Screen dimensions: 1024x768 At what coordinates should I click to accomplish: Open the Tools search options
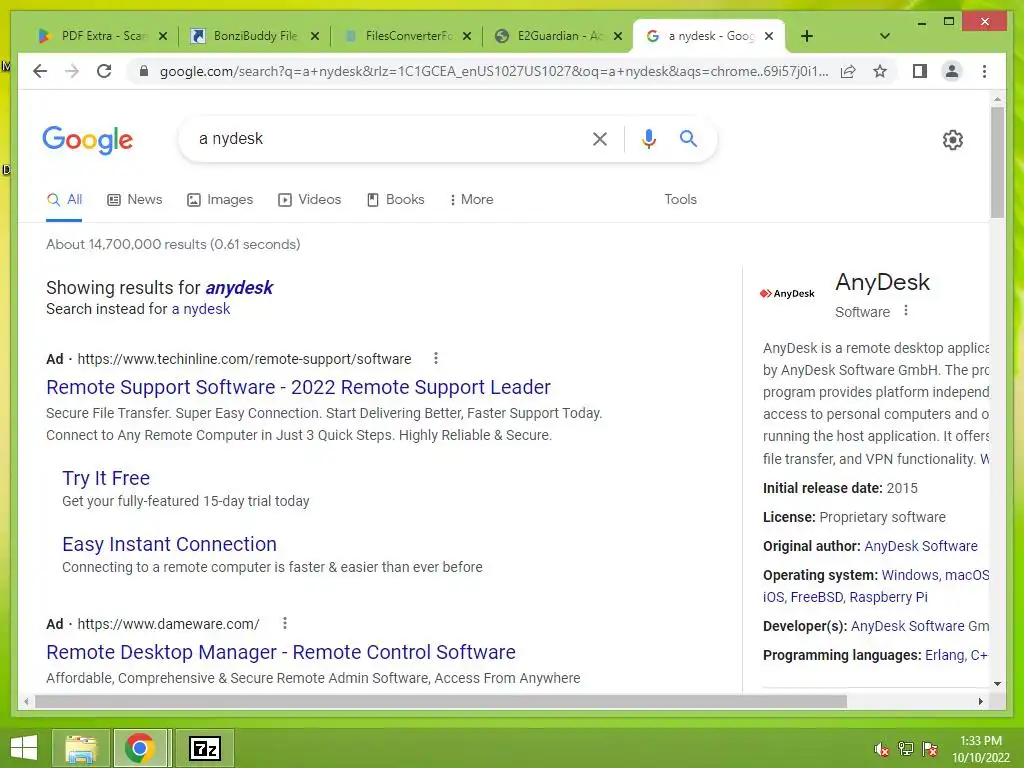click(x=680, y=199)
